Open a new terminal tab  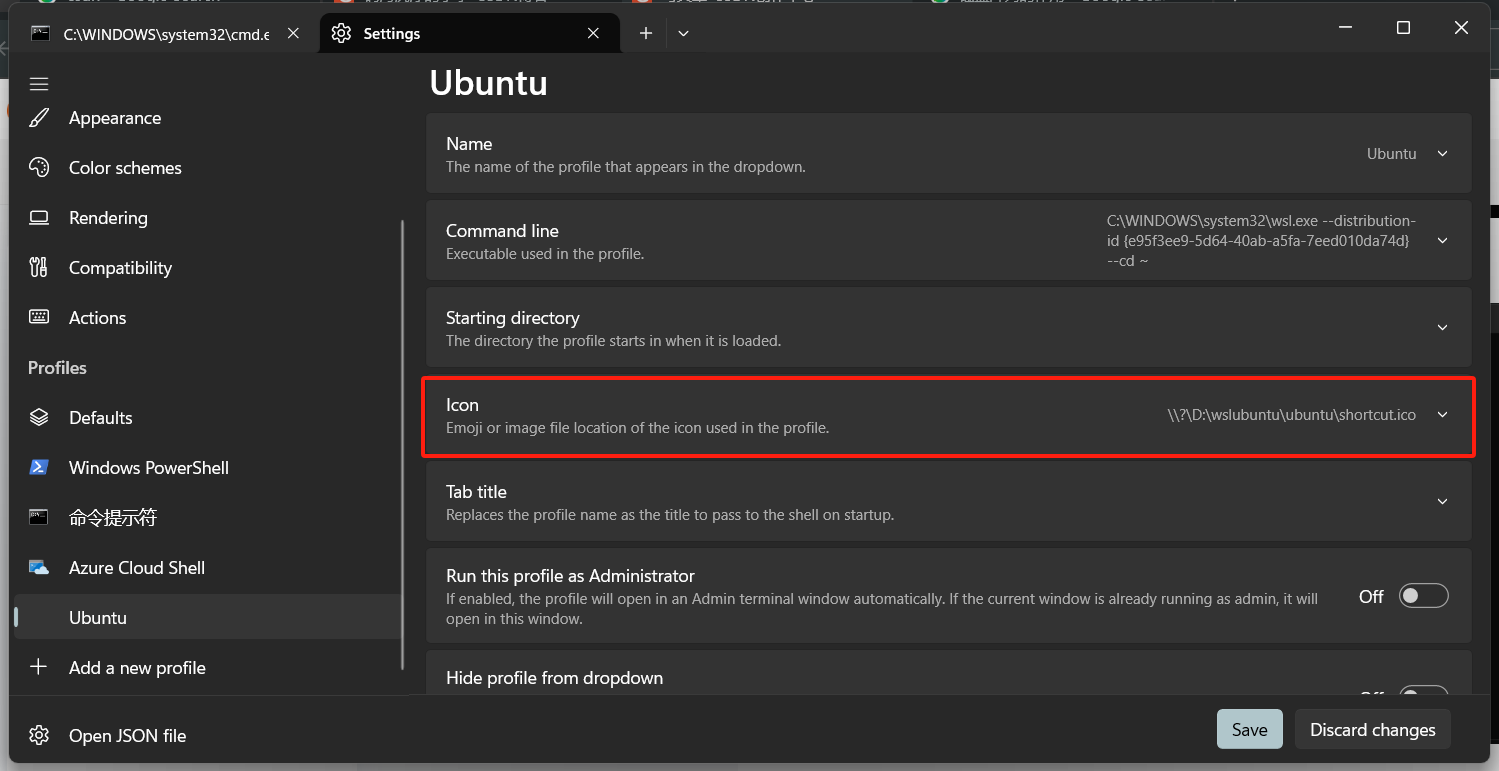click(645, 33)
